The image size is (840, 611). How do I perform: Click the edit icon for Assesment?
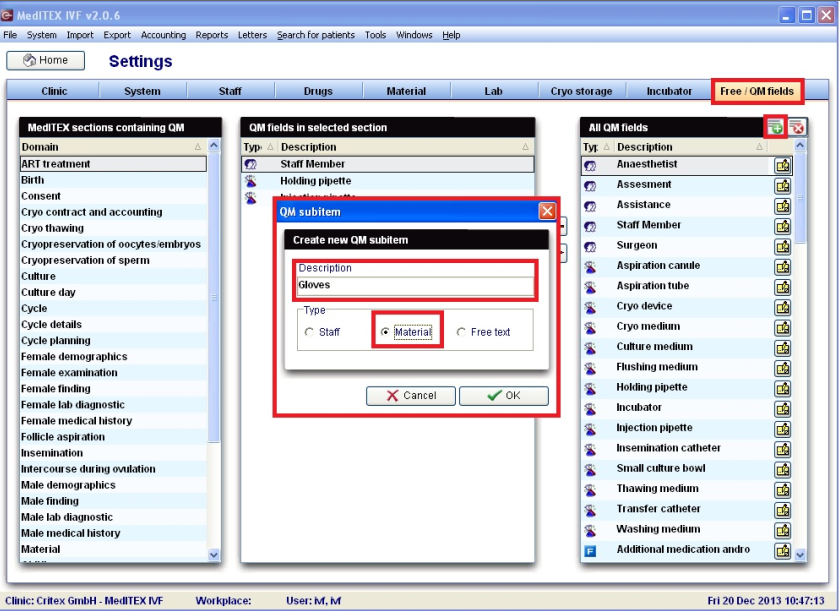(x=783, y=186)
